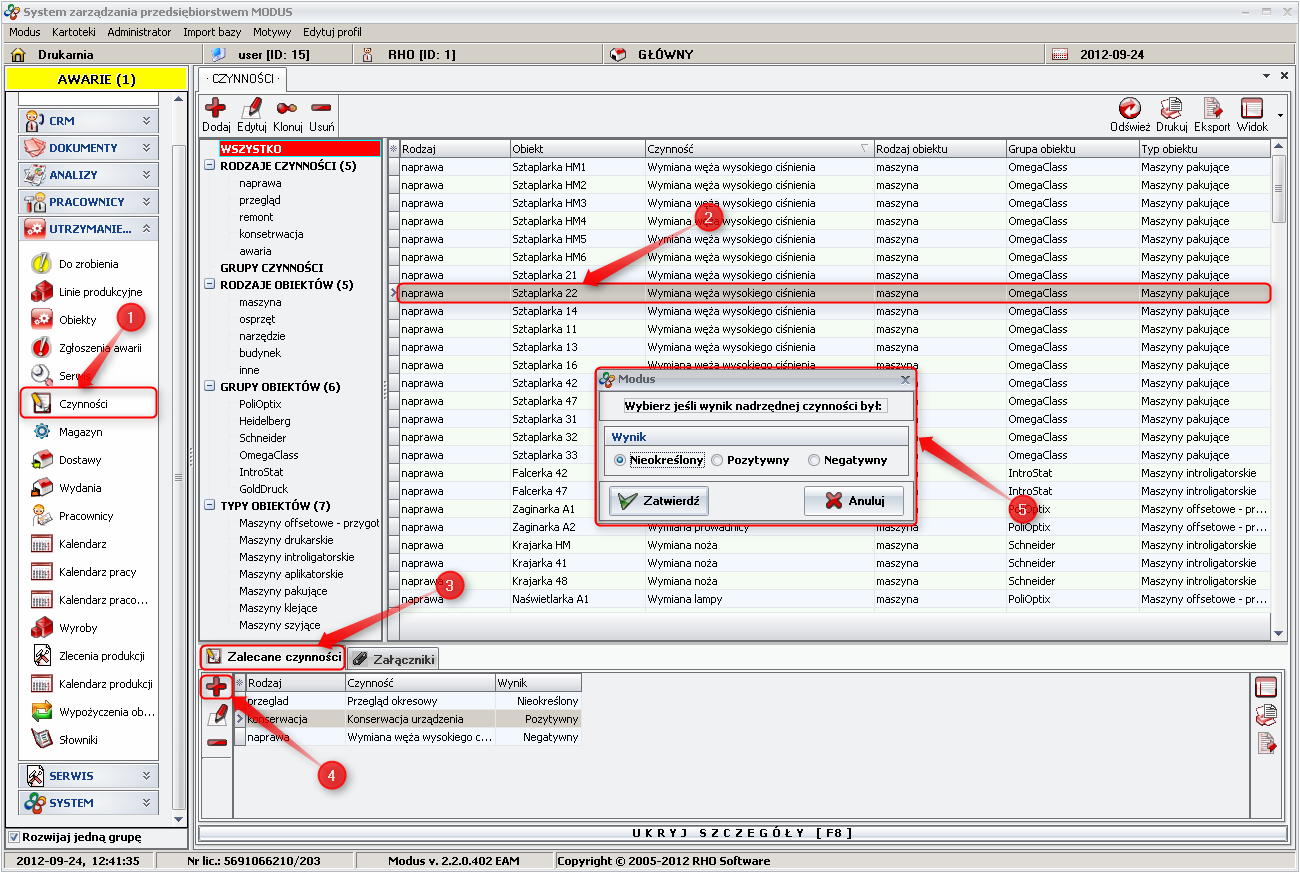1300x873 pixels.
Task: Print using the Drukuj icon
Action: (1170, 108)
